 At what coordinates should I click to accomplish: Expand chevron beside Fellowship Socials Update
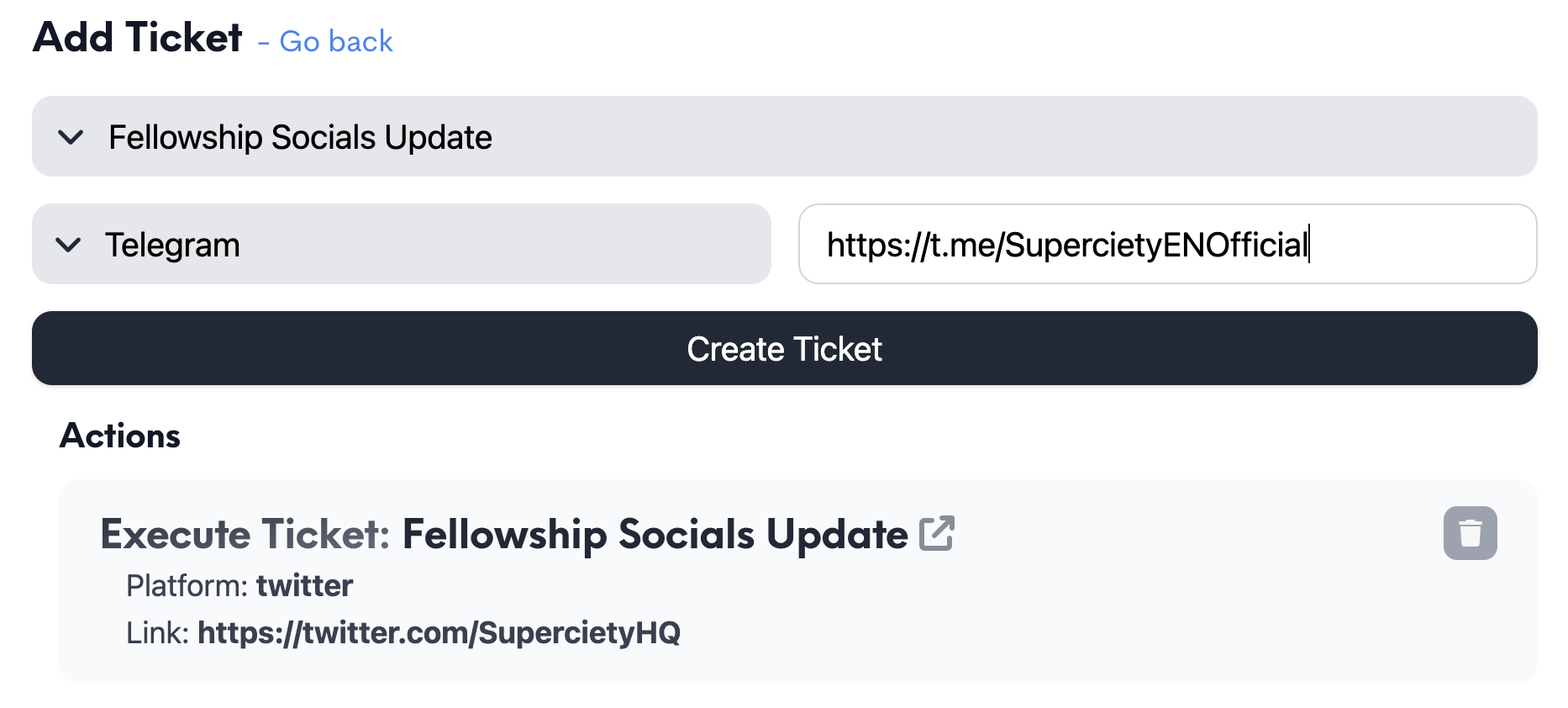click(x=71, y=137)
